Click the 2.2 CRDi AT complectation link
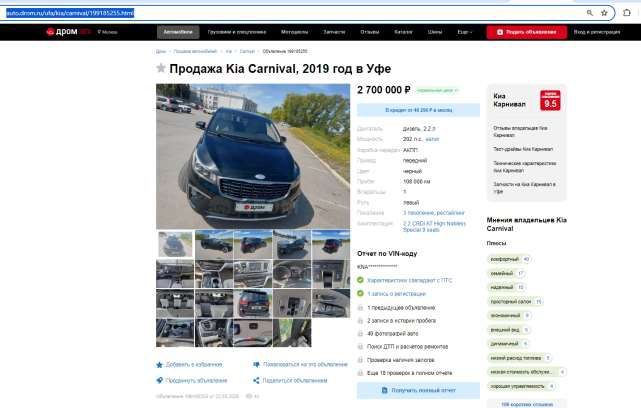 point(434,226)
